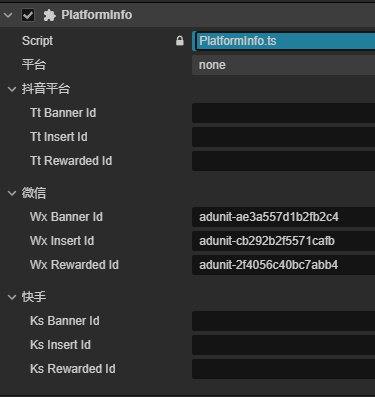Click the Script property label
The height and width of the screenshot is (397, 375).
point(37,41)
